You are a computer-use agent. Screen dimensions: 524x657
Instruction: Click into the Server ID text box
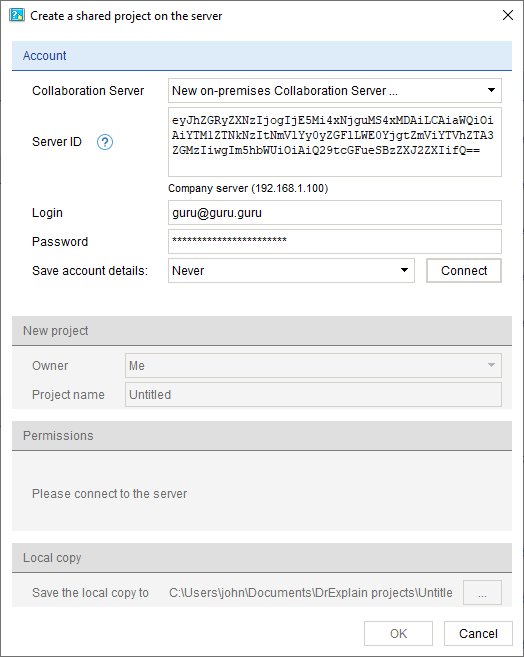coord(335,142)
